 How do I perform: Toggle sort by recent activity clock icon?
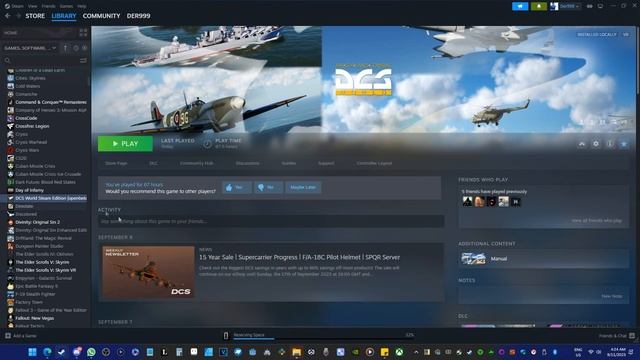click(x=76, y=48)
